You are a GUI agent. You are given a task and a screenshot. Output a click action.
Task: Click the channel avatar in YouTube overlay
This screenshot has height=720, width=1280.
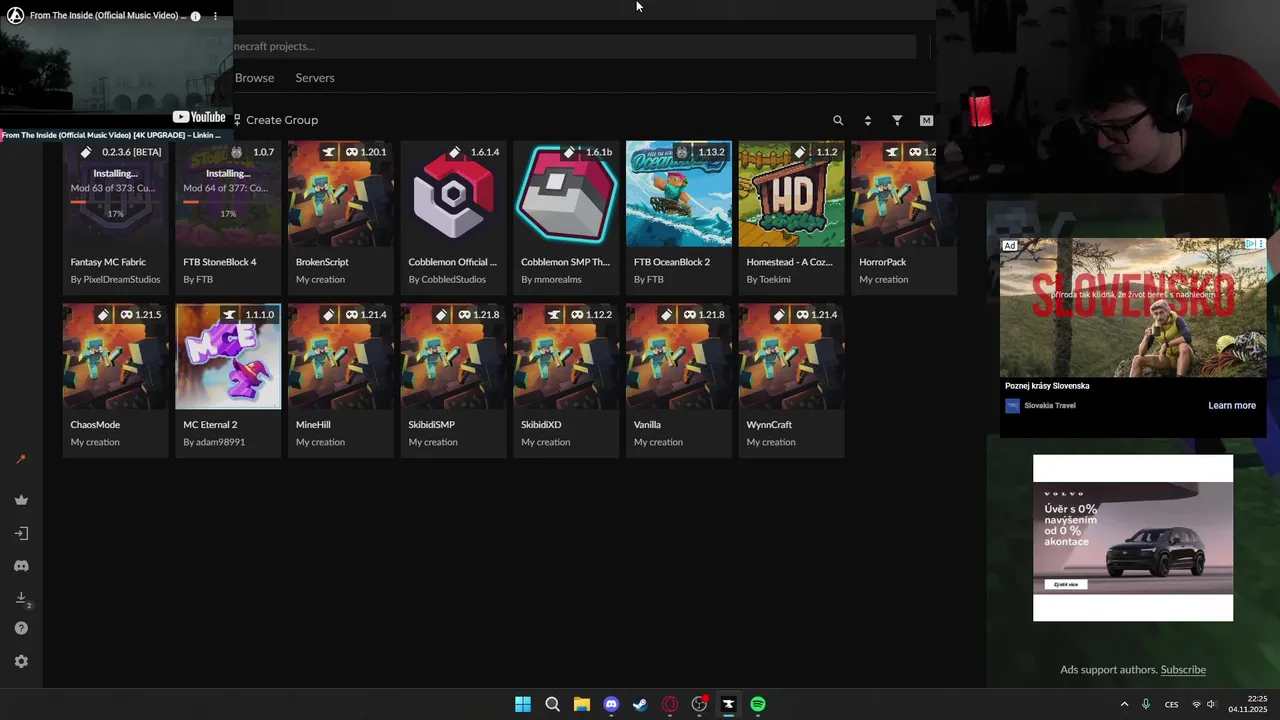(16, 16)
